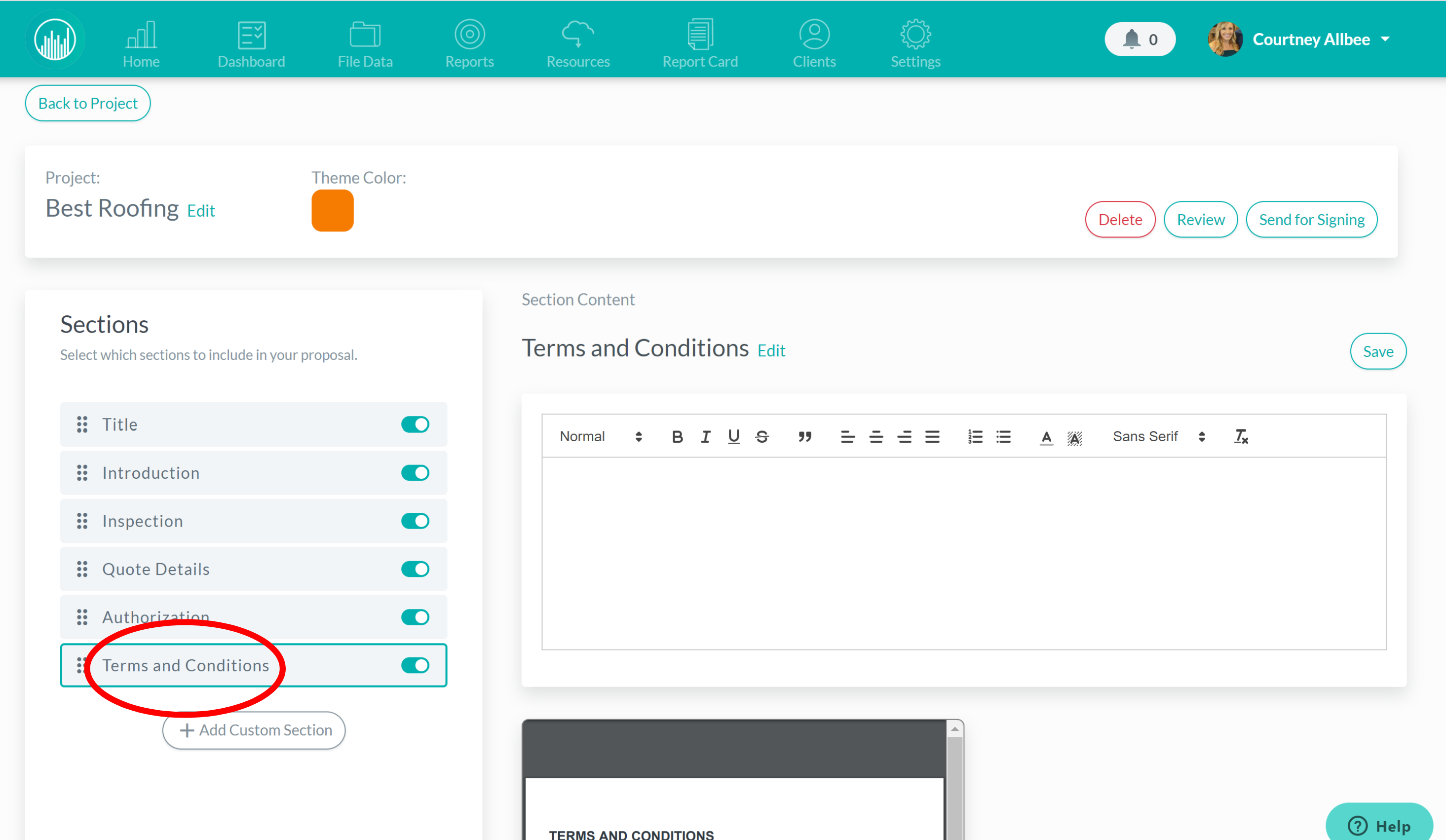Image resolution: width=1446 pixels, height=840 pixels.
Task: Click Courtney Allbee's profile avatar
Action: coord(1225,39)
